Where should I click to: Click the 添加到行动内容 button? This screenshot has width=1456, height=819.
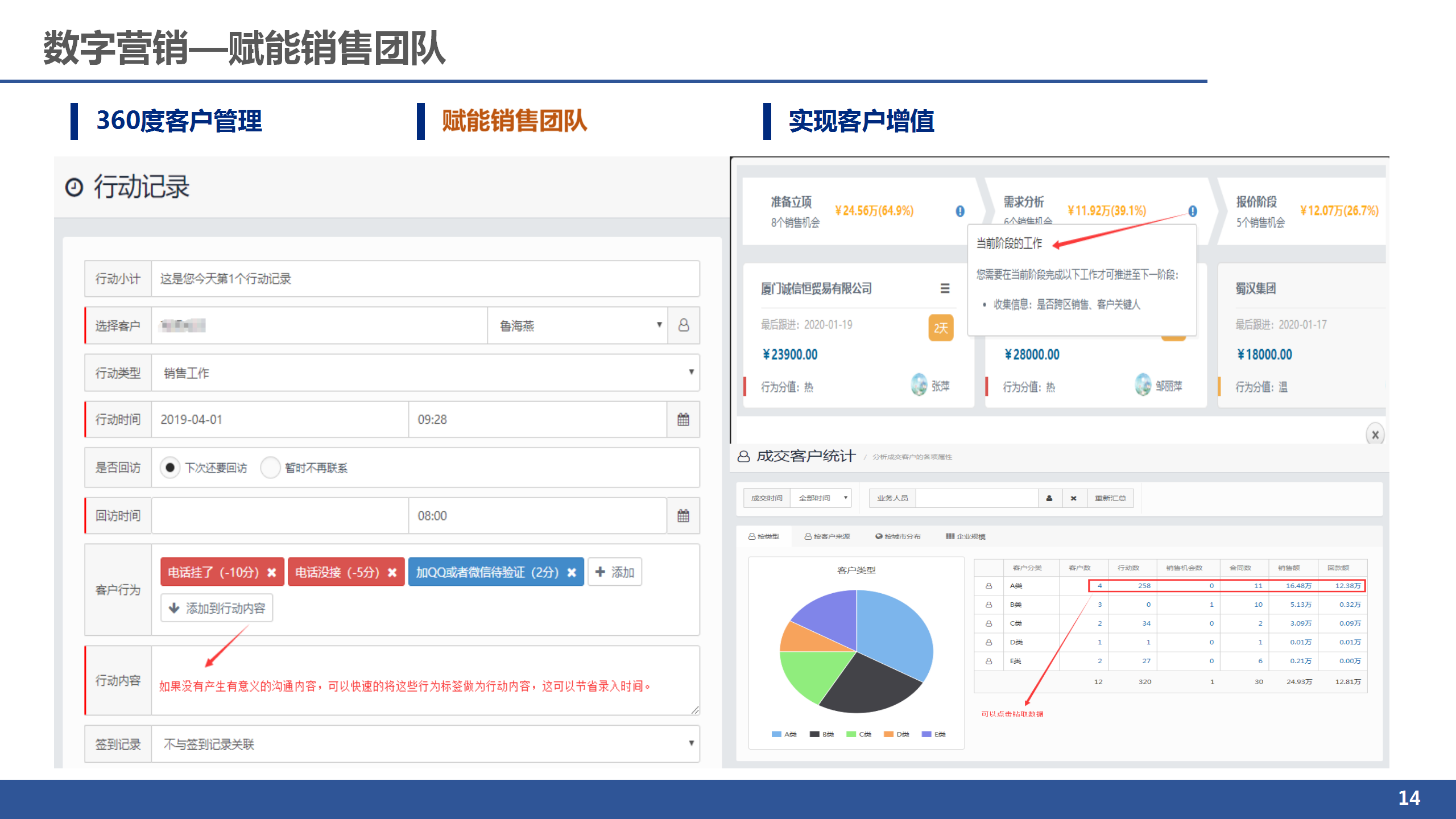coord(217,608)
